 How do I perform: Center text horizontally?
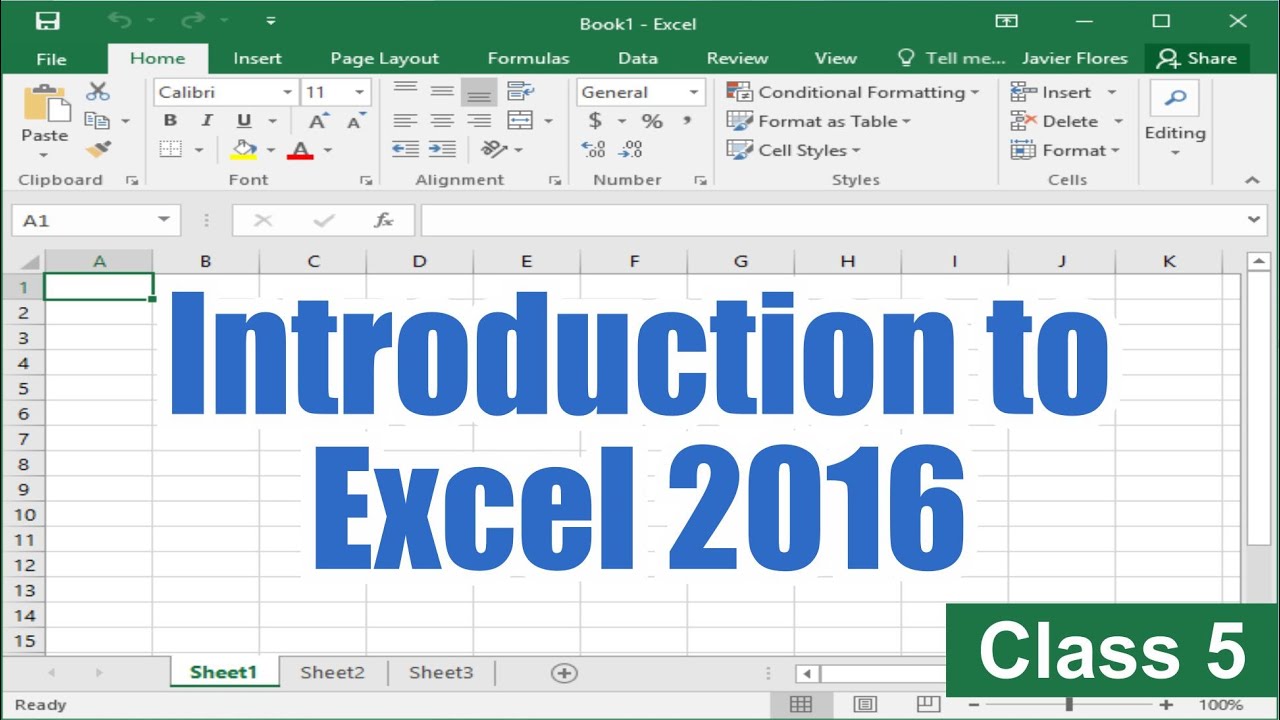tap(442, 121)
